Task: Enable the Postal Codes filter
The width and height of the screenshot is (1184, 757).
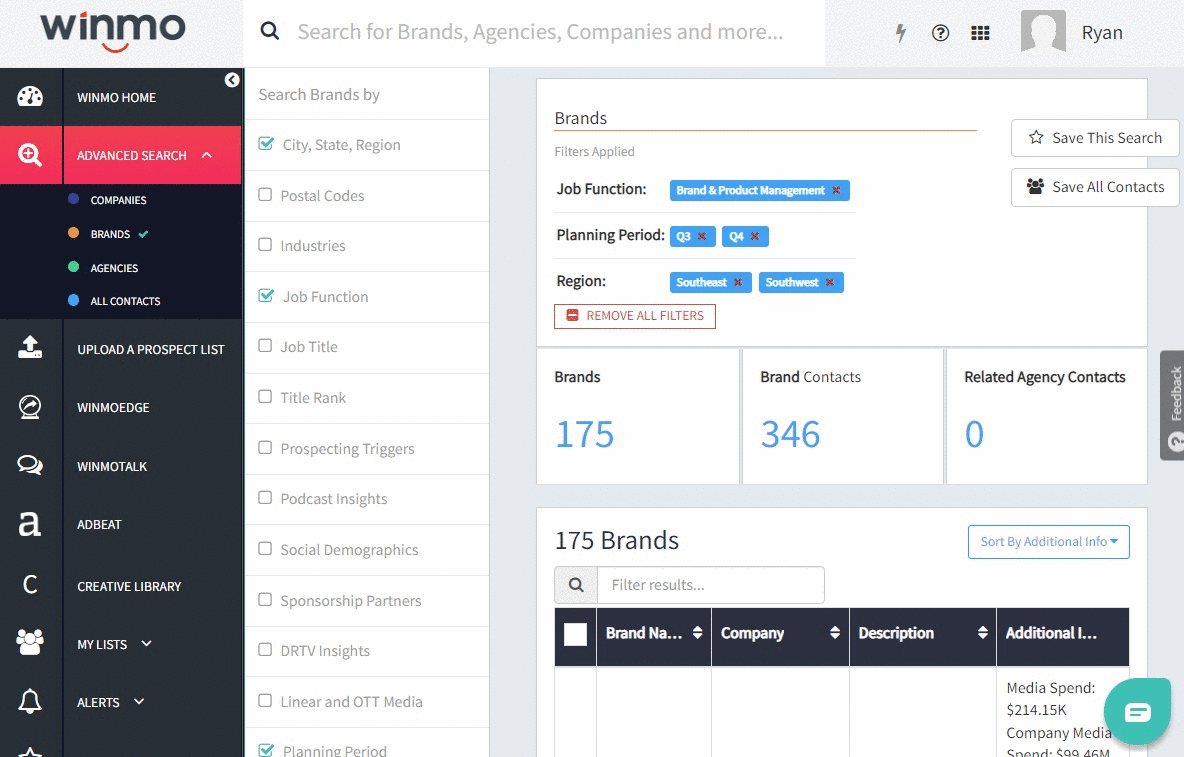Action: click(x=265, y=195)
